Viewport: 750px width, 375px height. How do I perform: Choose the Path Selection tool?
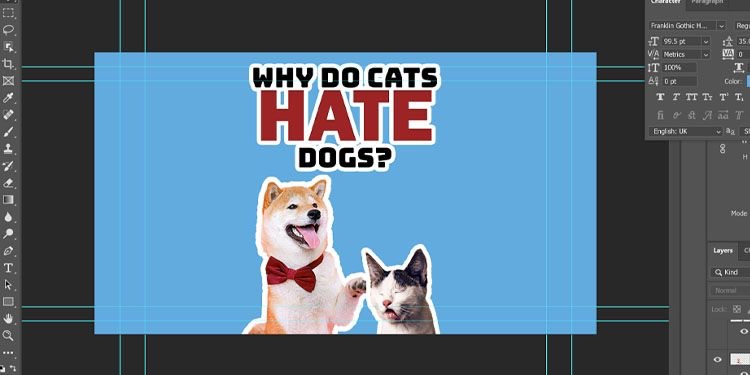click(8, 285)
